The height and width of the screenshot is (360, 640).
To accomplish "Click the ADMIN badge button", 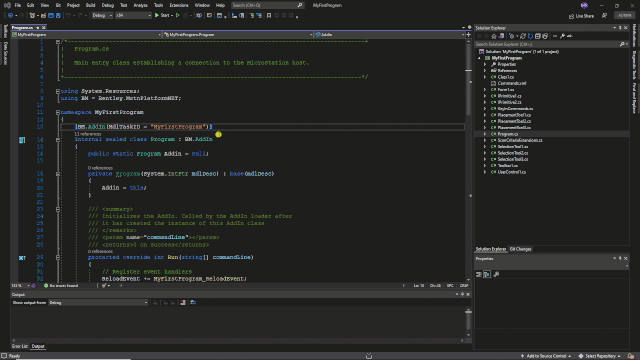I will [x=624, y=16].
